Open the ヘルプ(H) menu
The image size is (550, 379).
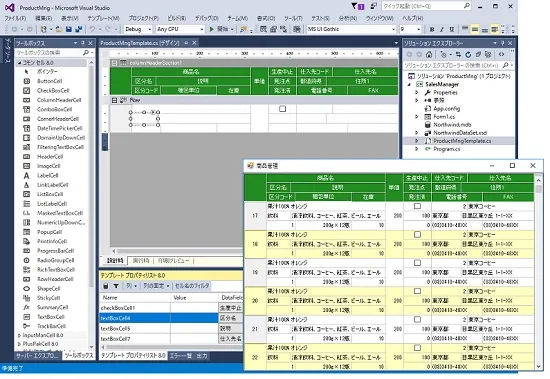(412, 18)
